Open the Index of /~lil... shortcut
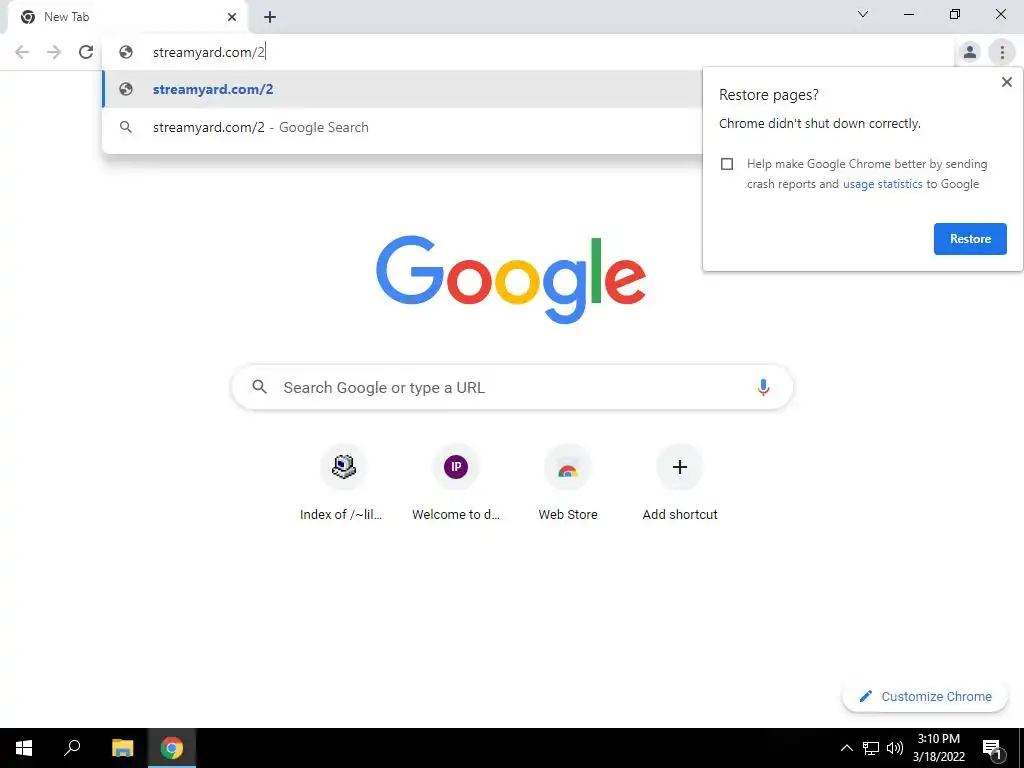This screenshot has height=768, width=1024. coord(344,483)
